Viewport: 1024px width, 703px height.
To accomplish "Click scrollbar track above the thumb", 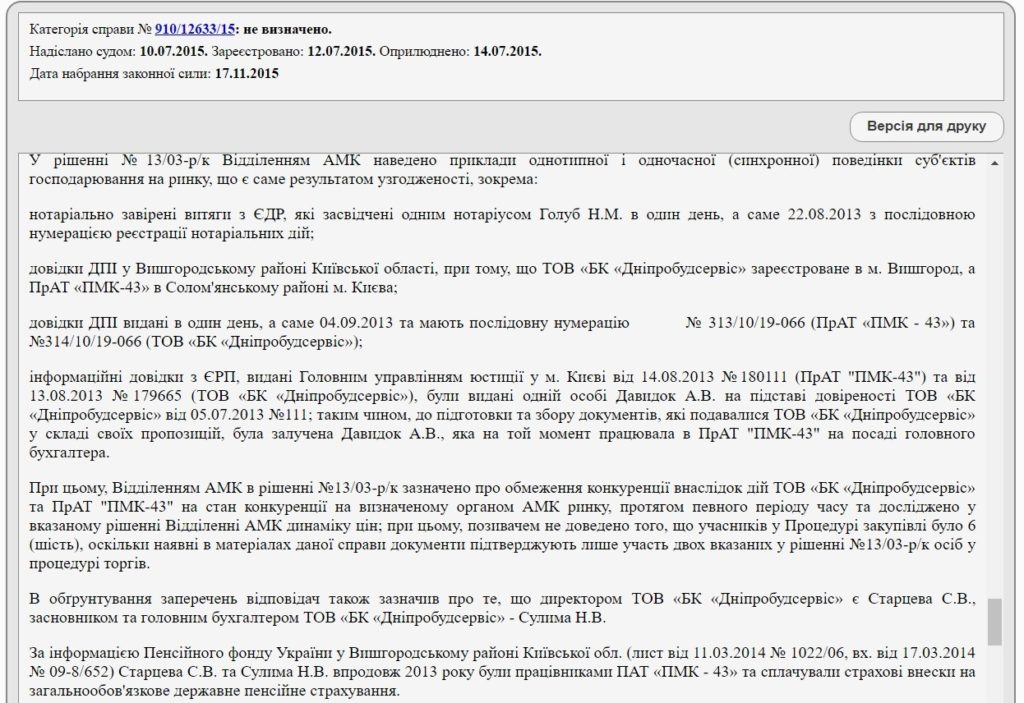I will click(994, 380).
